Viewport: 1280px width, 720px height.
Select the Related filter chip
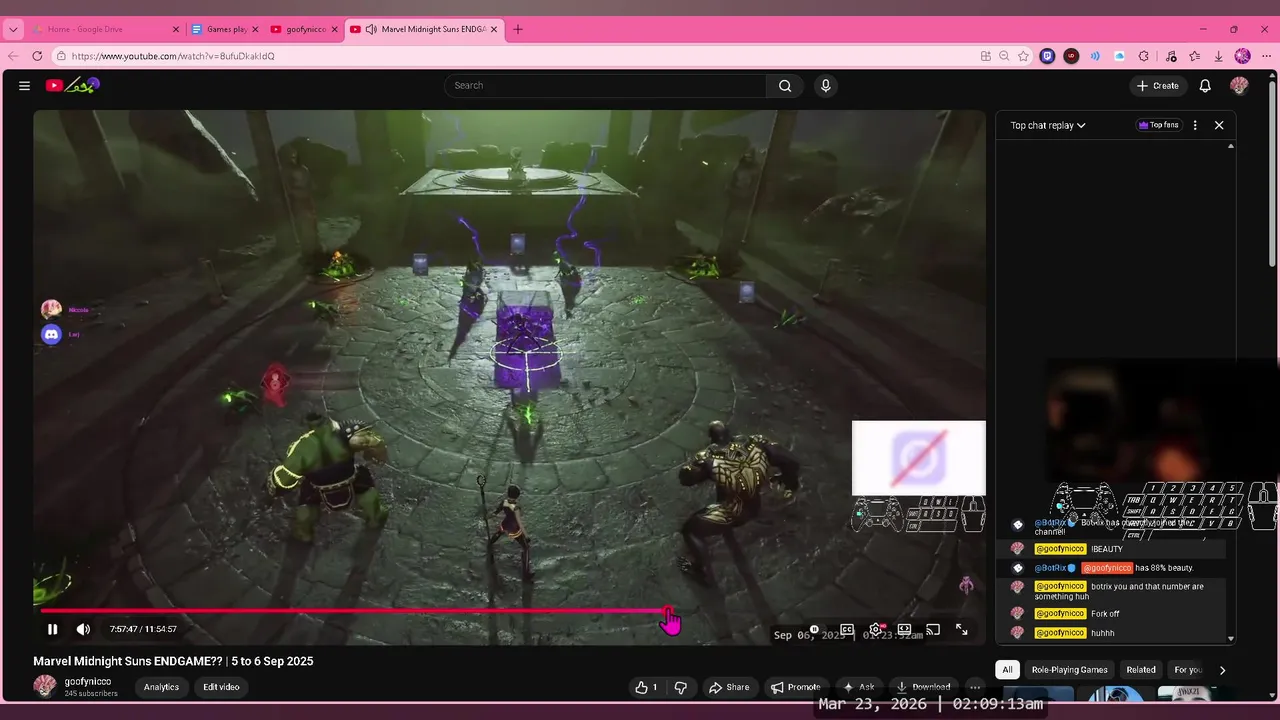[x=1141, y=670]
